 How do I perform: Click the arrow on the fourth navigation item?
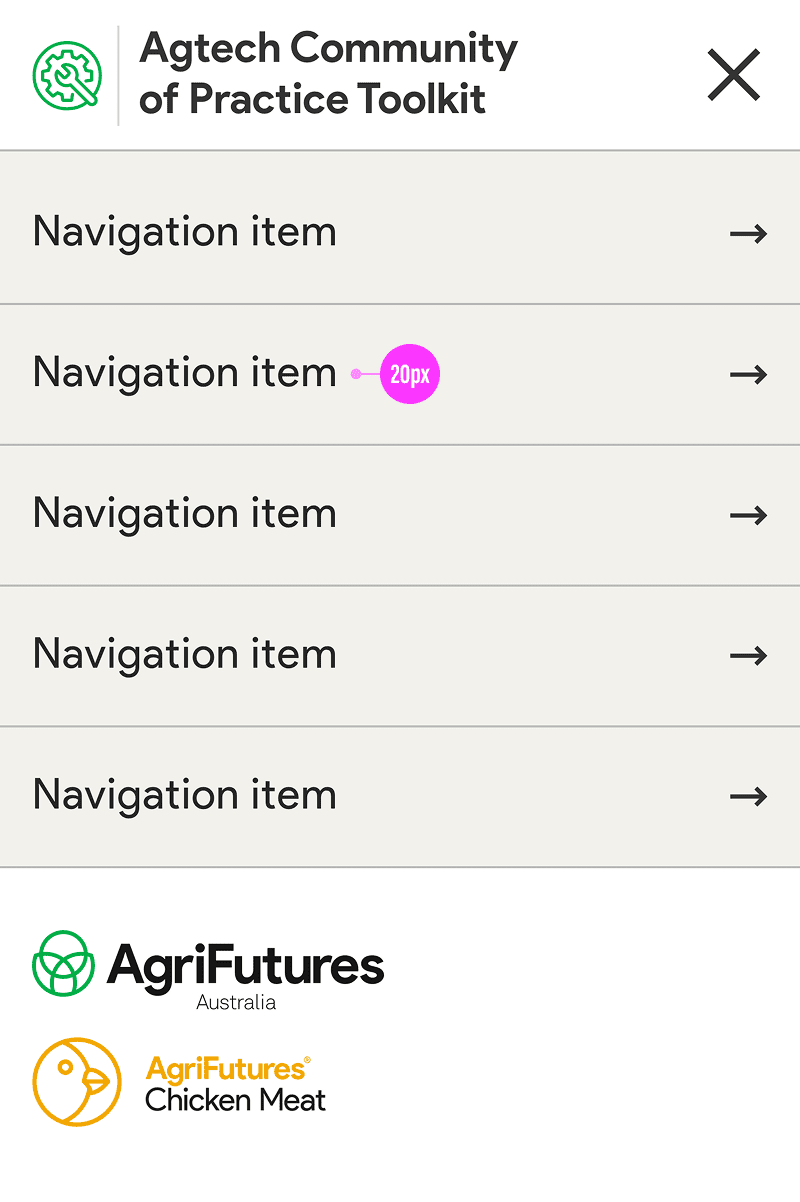748,656
